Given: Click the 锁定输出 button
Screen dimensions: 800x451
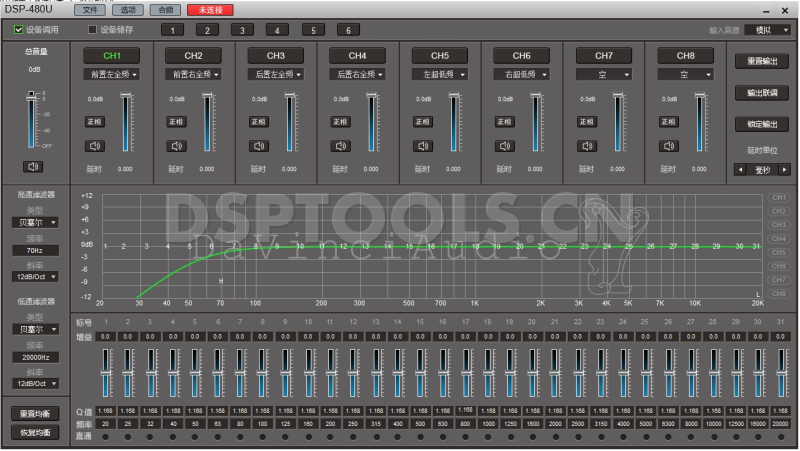Looking at the screenshot, I should pyautogui.click(x=762, y=124).
